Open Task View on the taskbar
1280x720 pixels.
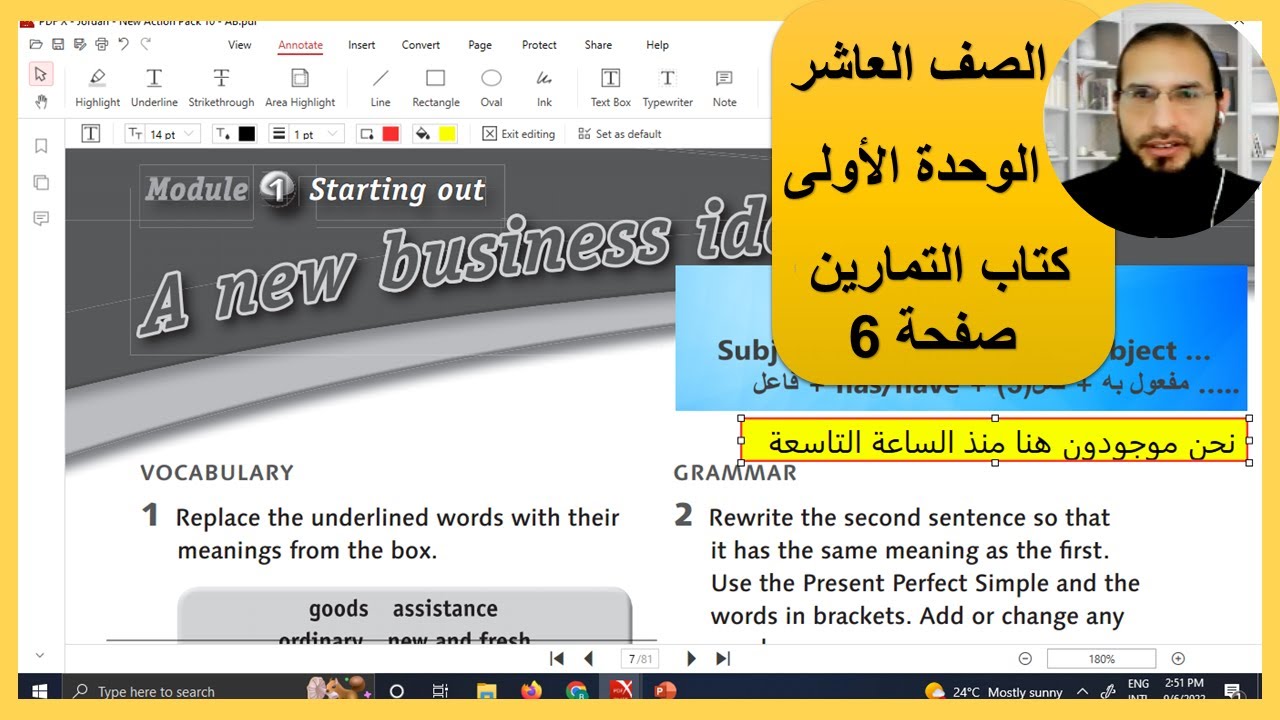440,691
